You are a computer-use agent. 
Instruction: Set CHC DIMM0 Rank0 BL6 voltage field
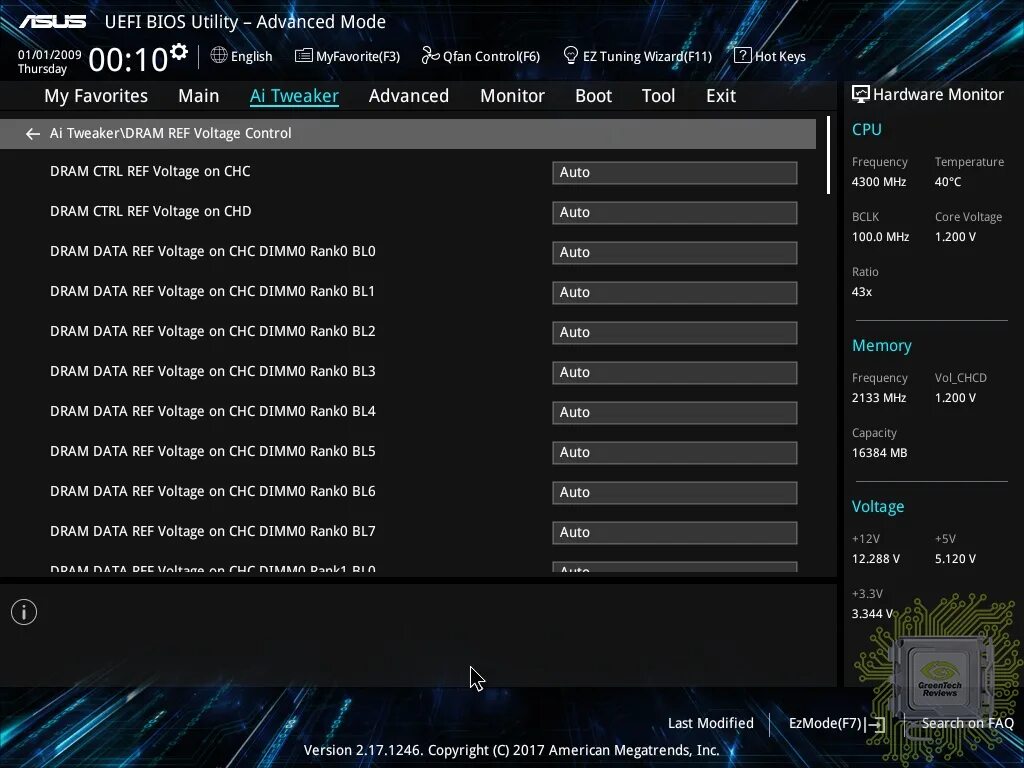675,492
